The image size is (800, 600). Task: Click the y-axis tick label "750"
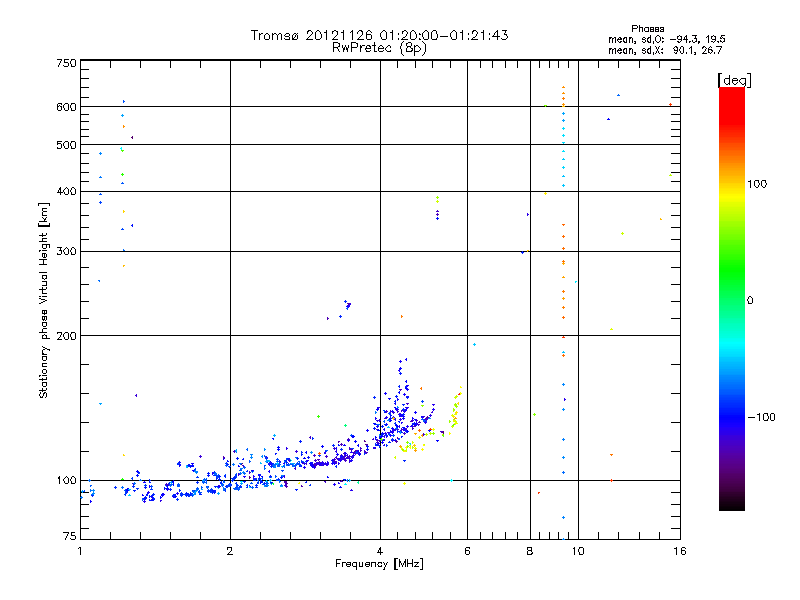pyautogui.click(x=66, y=63)
